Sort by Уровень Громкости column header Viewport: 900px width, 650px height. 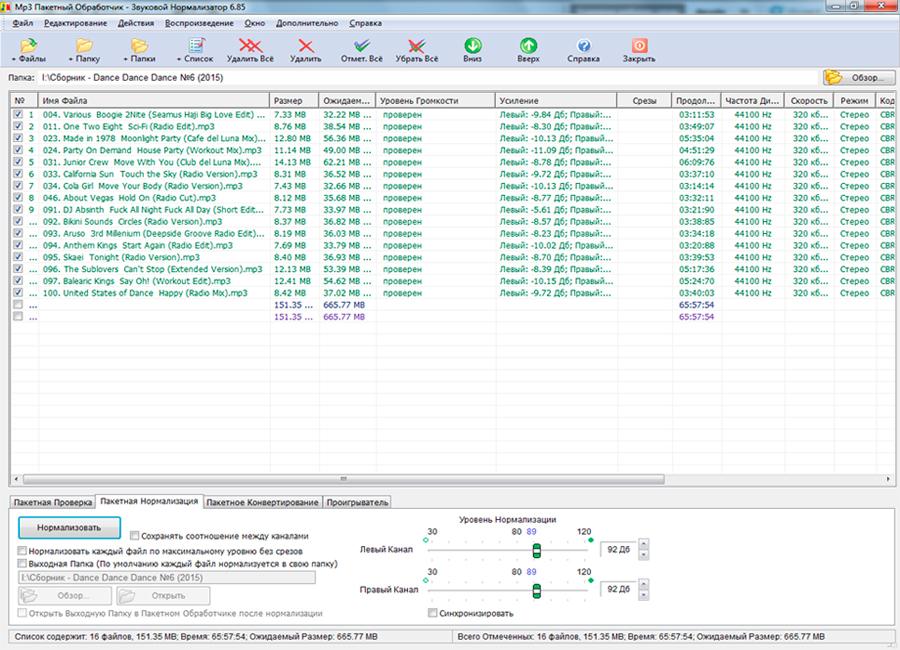pyautogui.click(x=435, y=100)
